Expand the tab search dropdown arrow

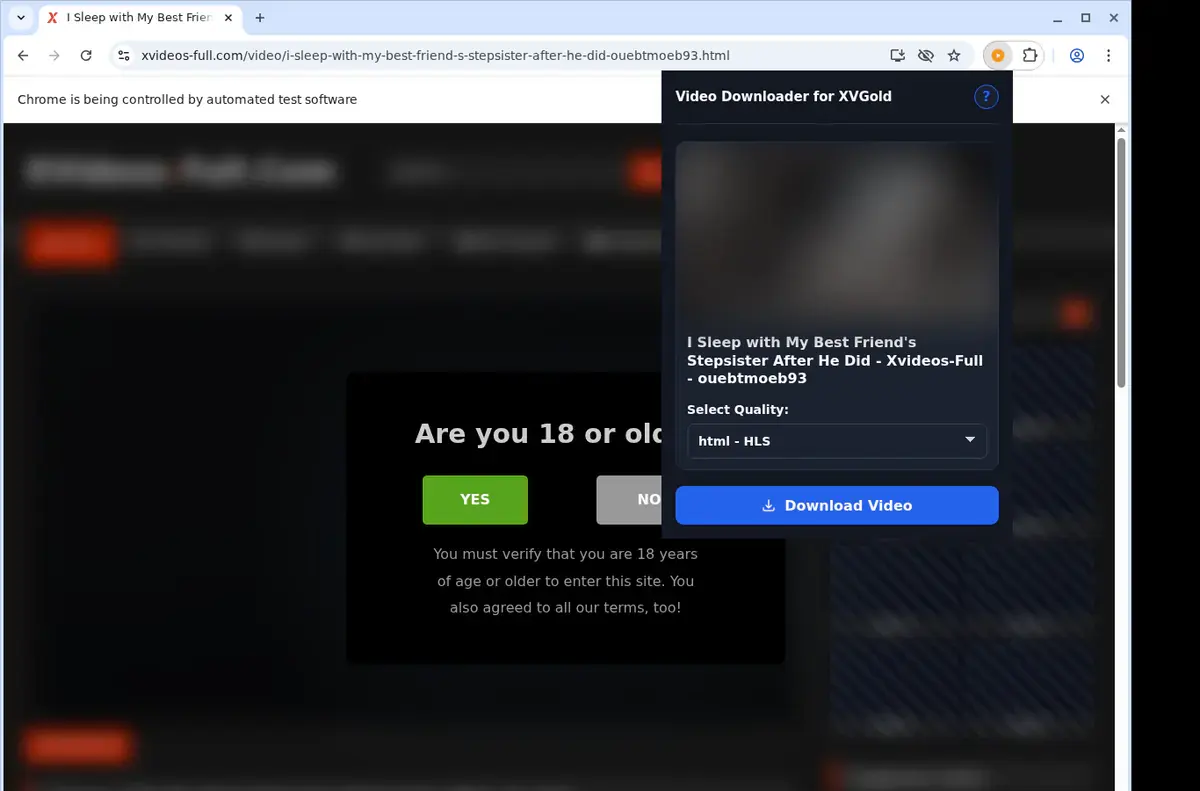[21, 18]
